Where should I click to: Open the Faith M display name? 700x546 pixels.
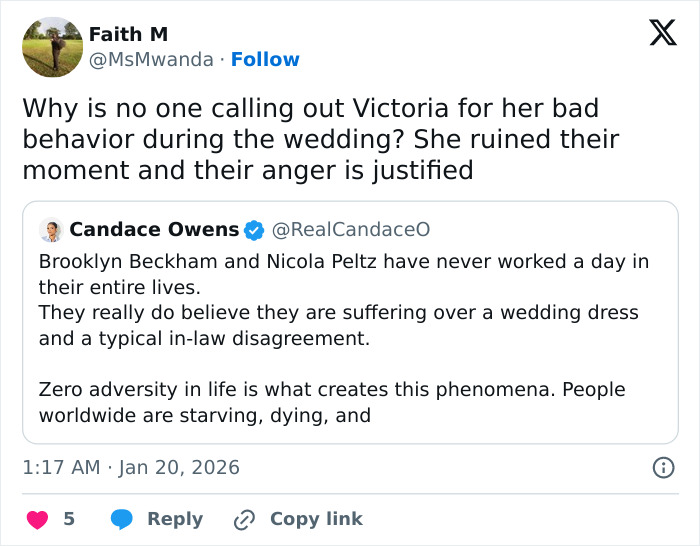[x=128, y=35]
